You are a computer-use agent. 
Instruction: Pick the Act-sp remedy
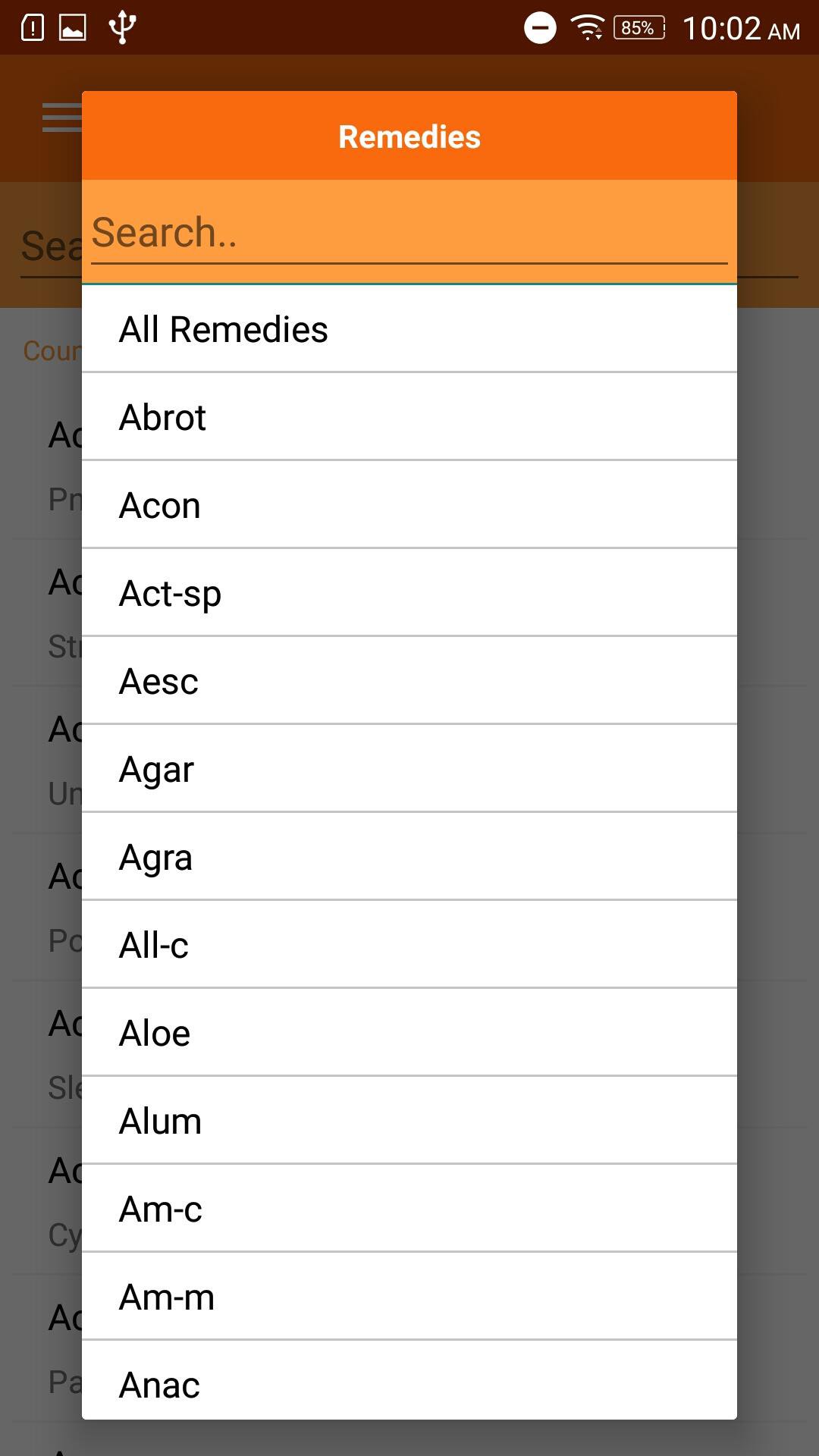pyautogui.click(x=408, y=594)
